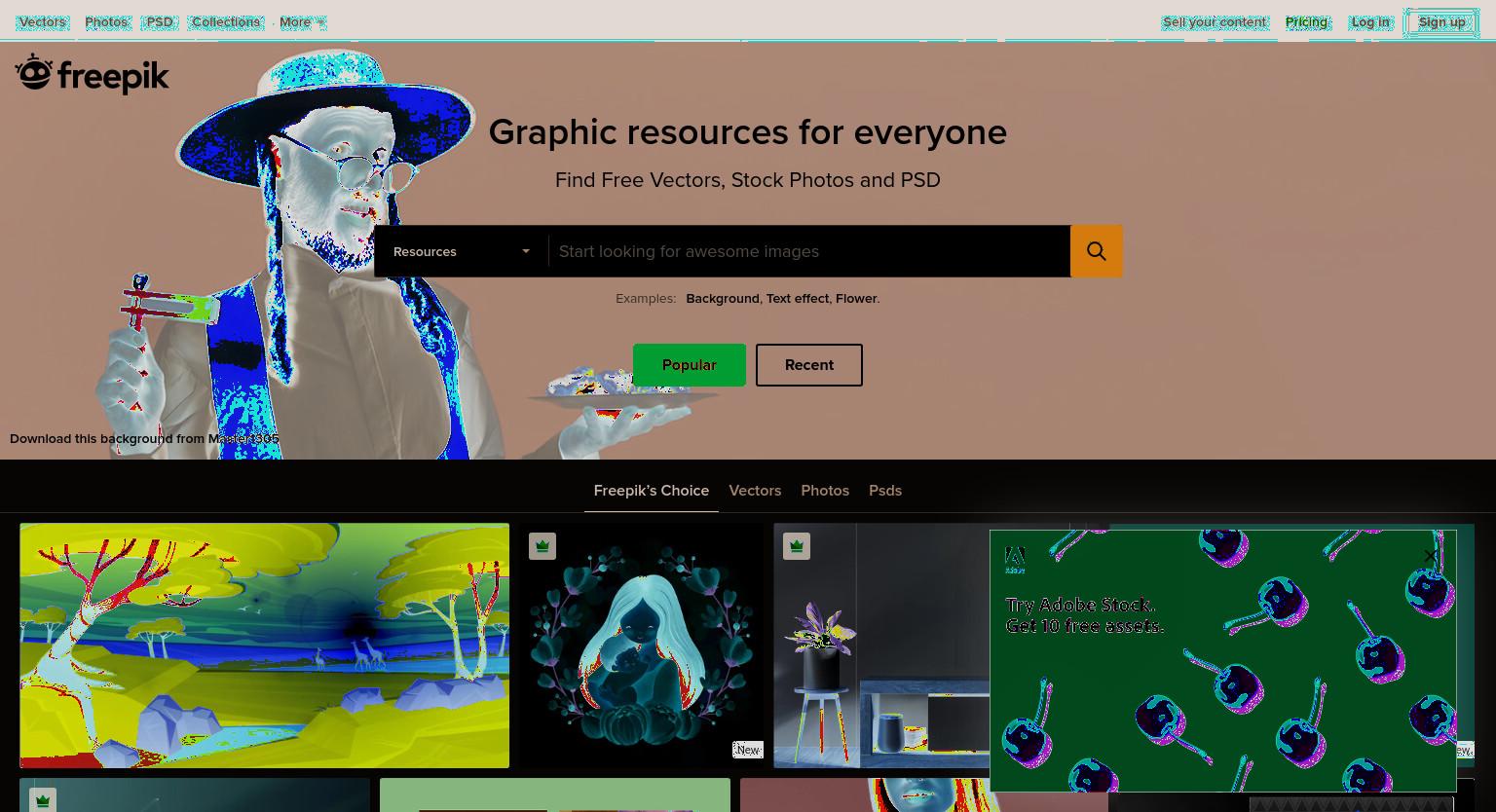Focus the Start looking for awesome images field
1496x812 pixels.
coord(809,251)
